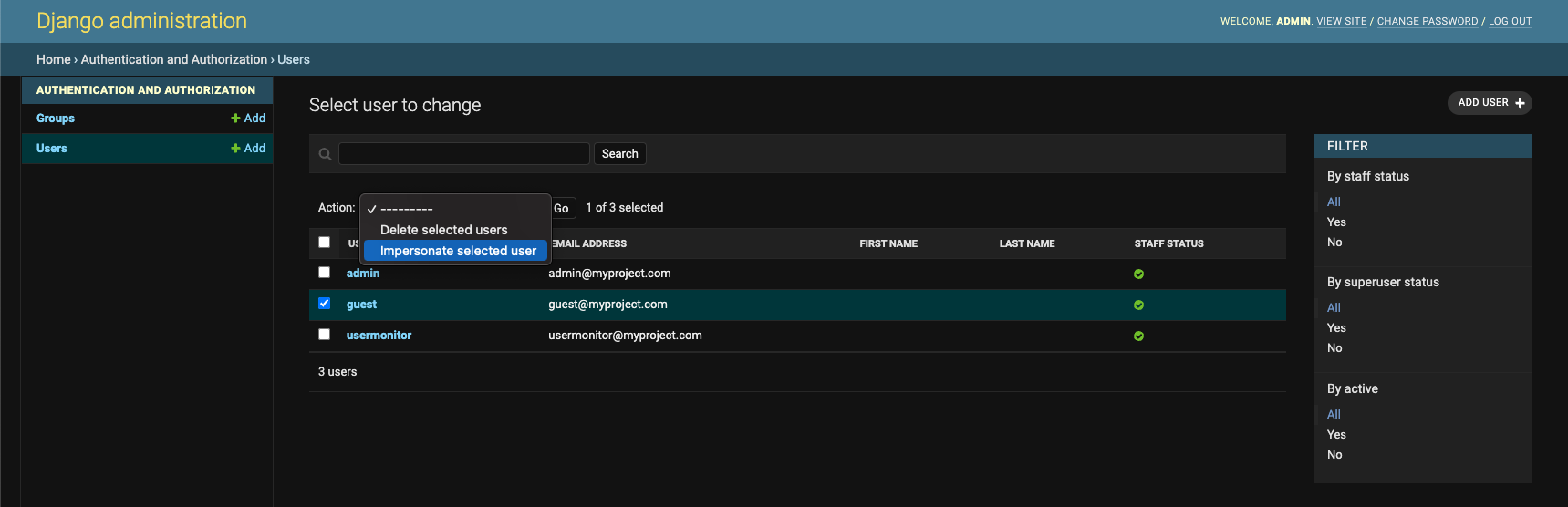The width and height of the screenshot is (1568, 507).
Task: Click the Add User button
Action: point(1490,103)
